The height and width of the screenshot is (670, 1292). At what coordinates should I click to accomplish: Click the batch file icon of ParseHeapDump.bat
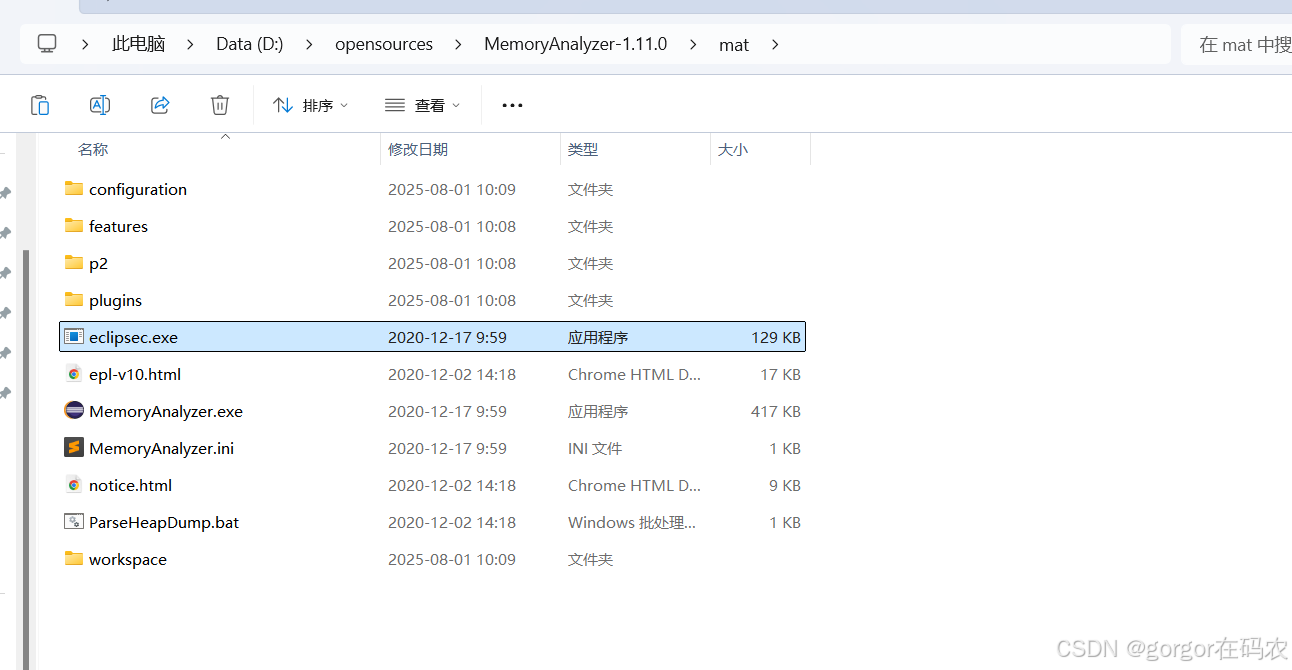[x=74, y=521]
